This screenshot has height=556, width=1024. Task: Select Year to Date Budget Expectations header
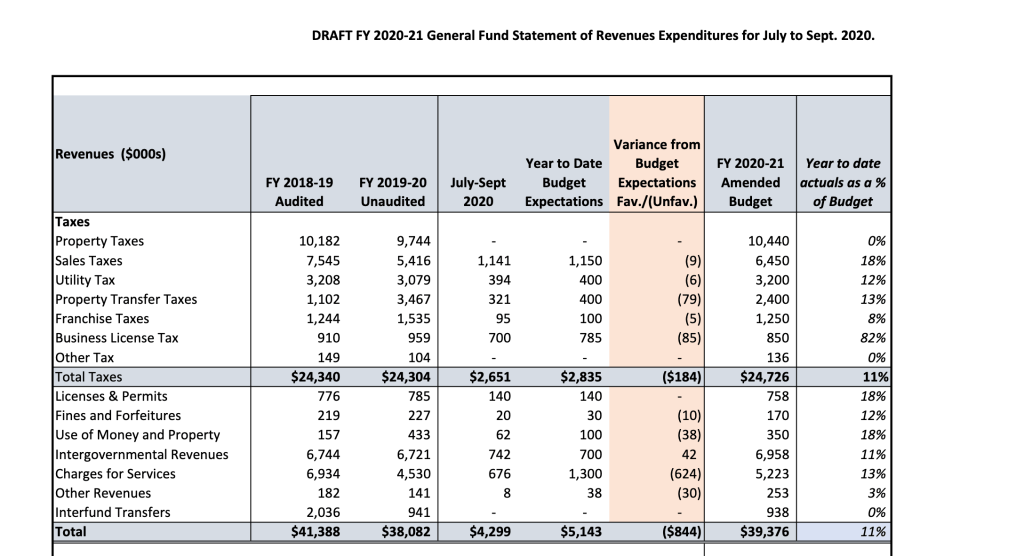(x=563, y=182)
